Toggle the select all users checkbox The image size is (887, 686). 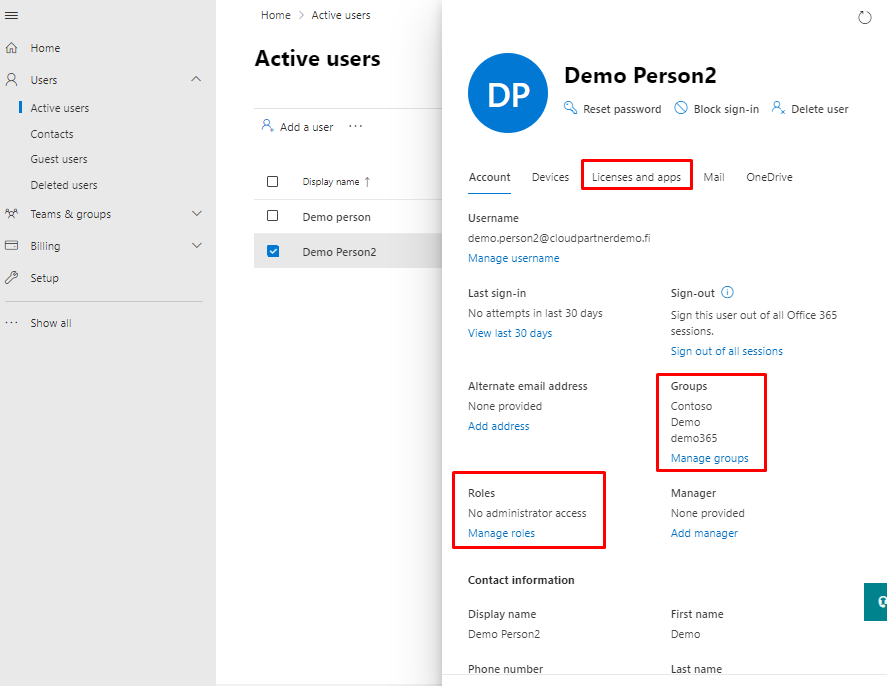coord(273,182)
